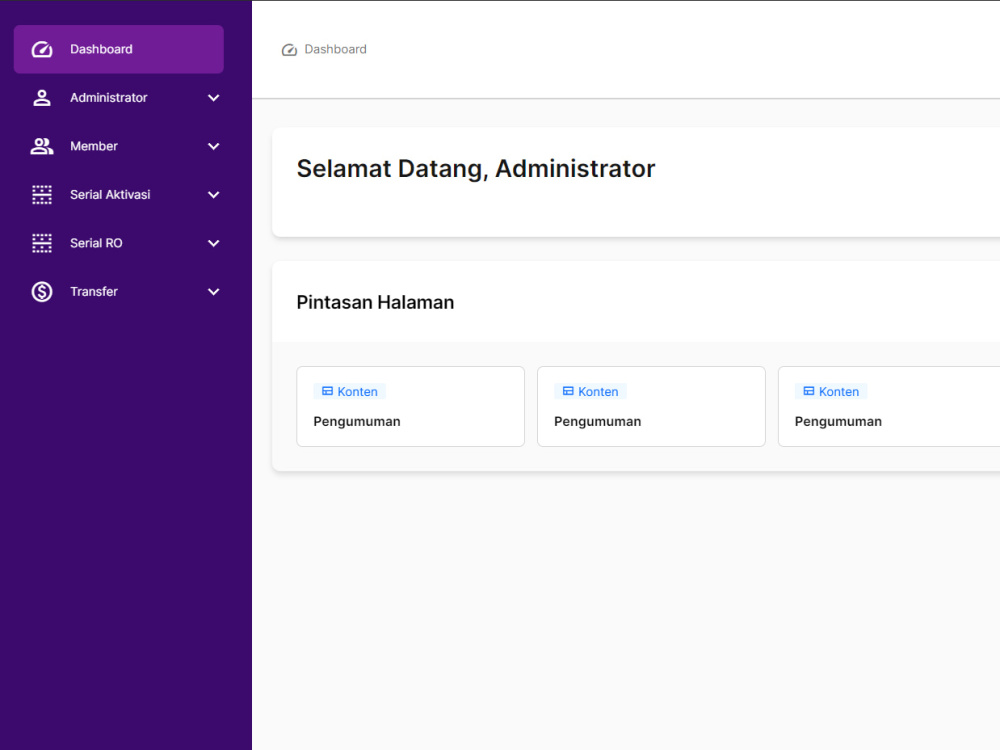Image resolution: width=1000 pixels, height=750 pixels.
Task: Open the Administrator sidebar menu
Action: click(119, 98)
